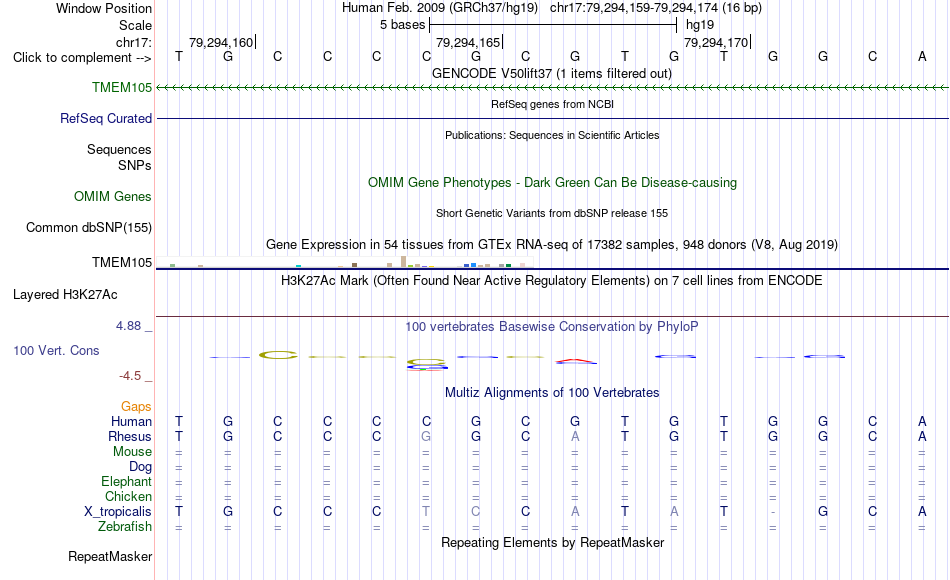Click the 'RefSeq genes from NCBI' title
The height and width of the screenshot is (580, 950).
point(552,104)
